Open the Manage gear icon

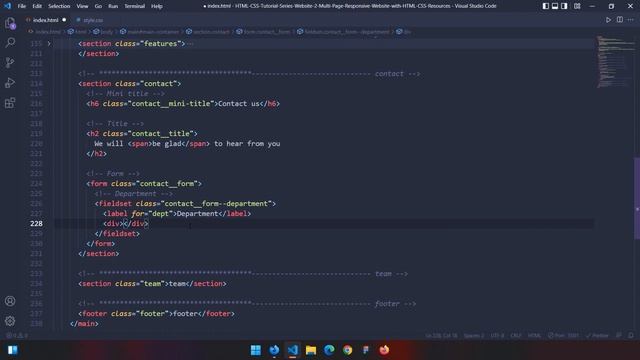coord(10,321)
